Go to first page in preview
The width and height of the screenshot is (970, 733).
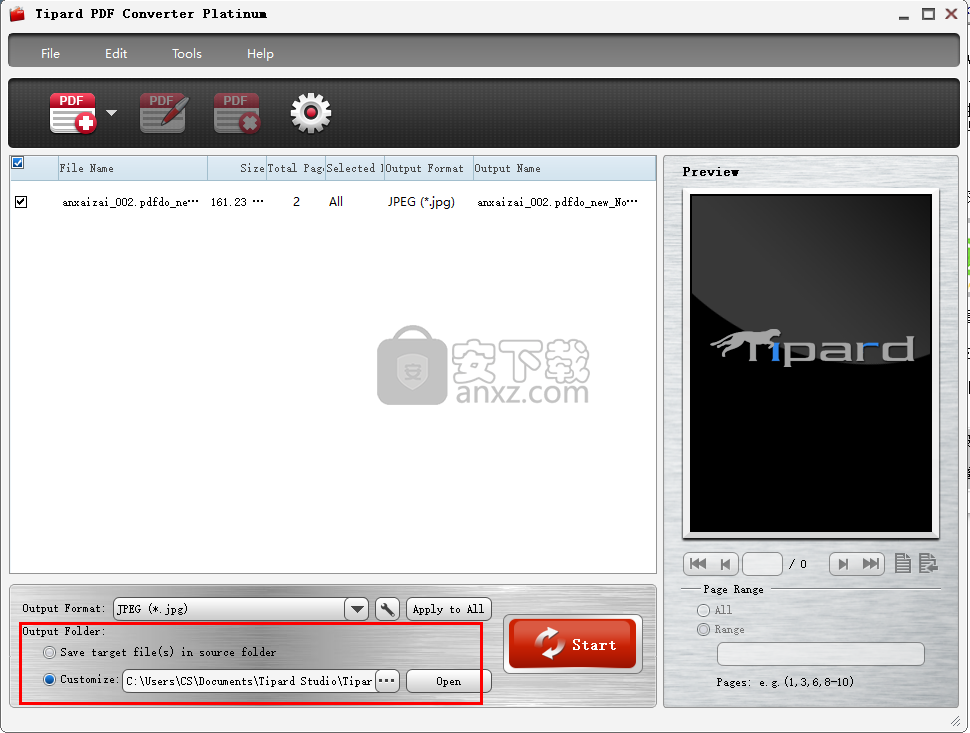[x=697, y=564]
